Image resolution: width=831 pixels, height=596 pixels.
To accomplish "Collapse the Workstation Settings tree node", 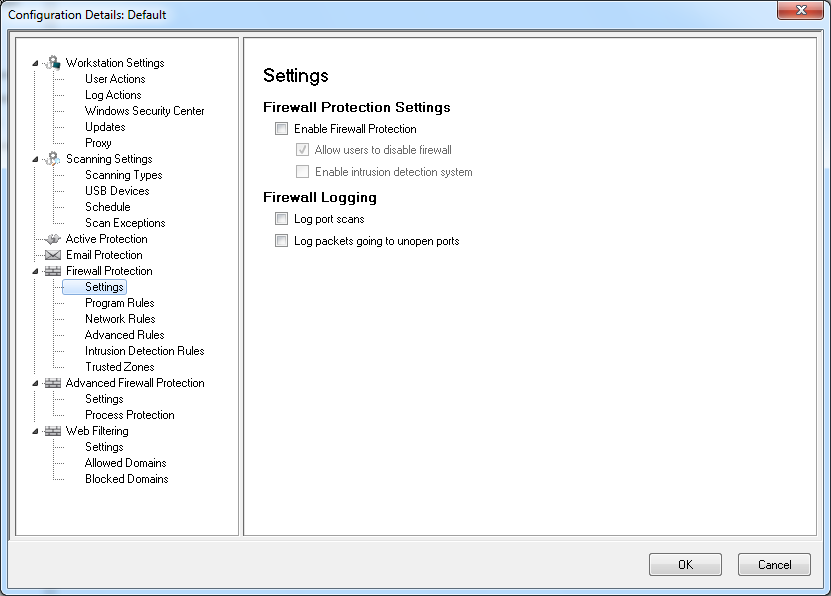I will click(x=36, y=63).
